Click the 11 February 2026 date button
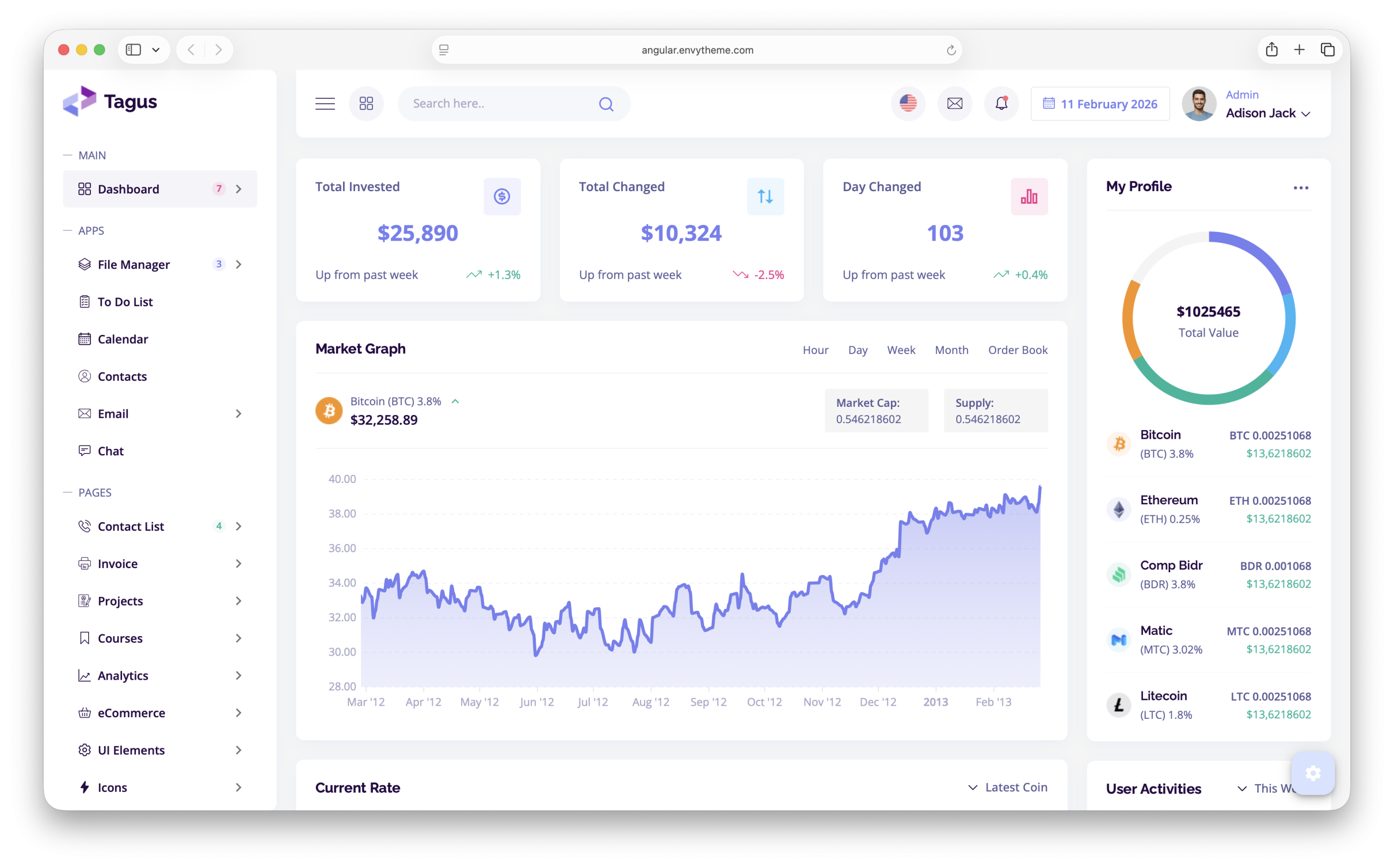 click(1099, 104)
